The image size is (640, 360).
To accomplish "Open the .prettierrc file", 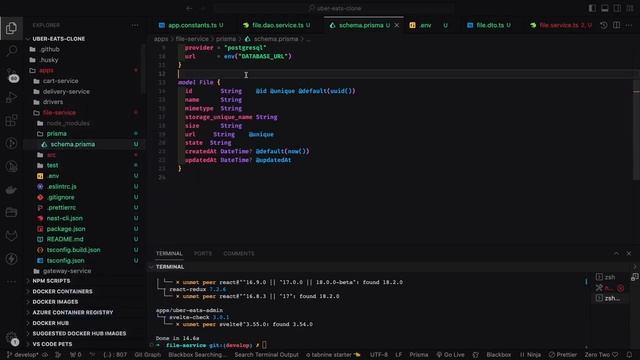I will coord(61,208).
